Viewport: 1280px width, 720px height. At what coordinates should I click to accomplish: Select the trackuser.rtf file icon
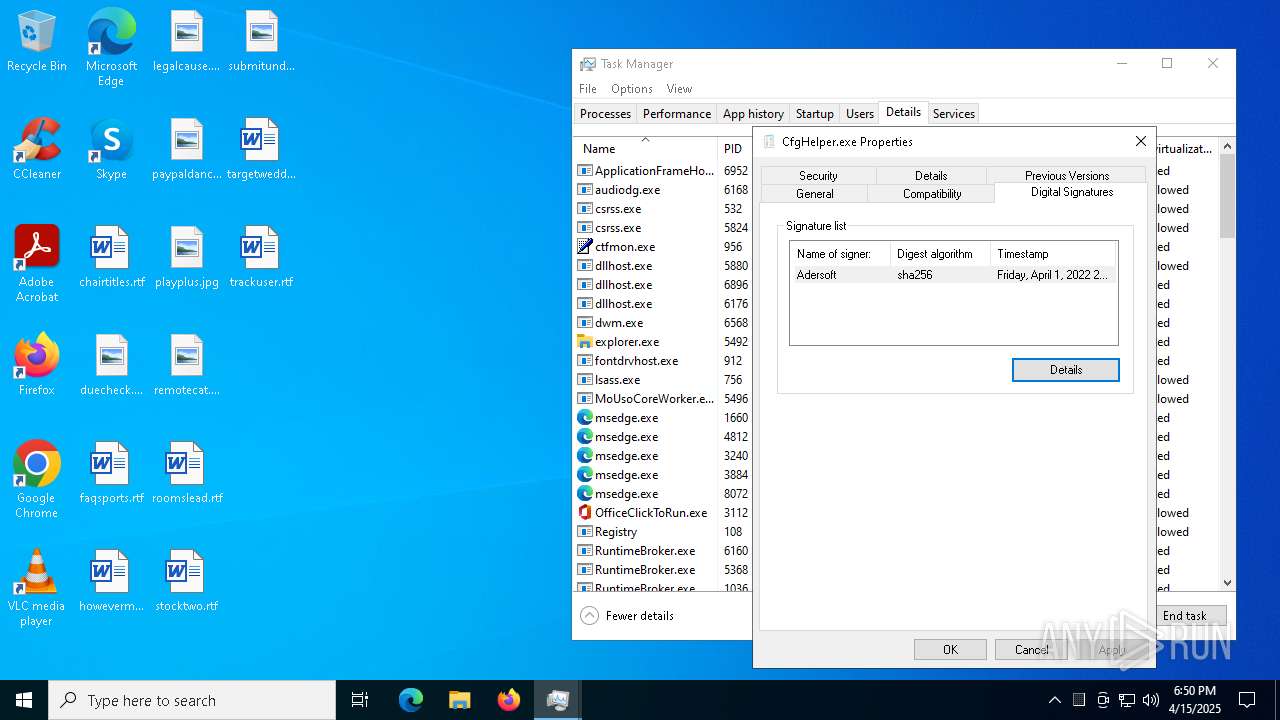(x=261, y=257)
